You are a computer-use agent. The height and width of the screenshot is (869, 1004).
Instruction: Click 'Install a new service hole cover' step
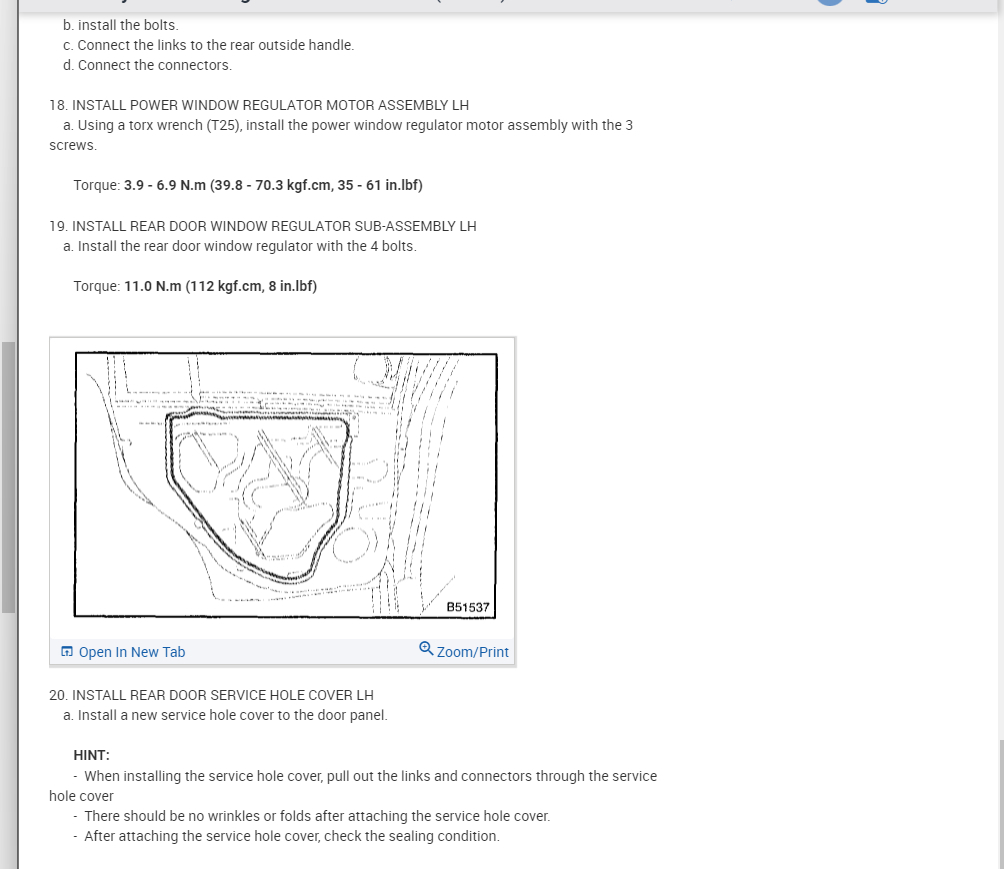[x=225, y=715]
